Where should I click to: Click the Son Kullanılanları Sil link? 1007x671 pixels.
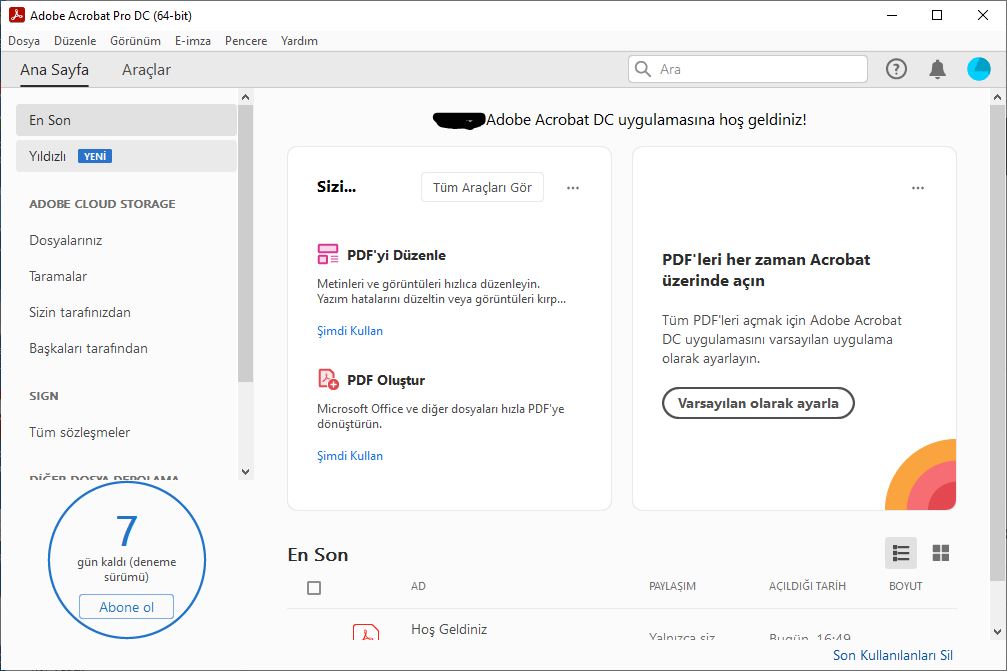pos(893,655)
